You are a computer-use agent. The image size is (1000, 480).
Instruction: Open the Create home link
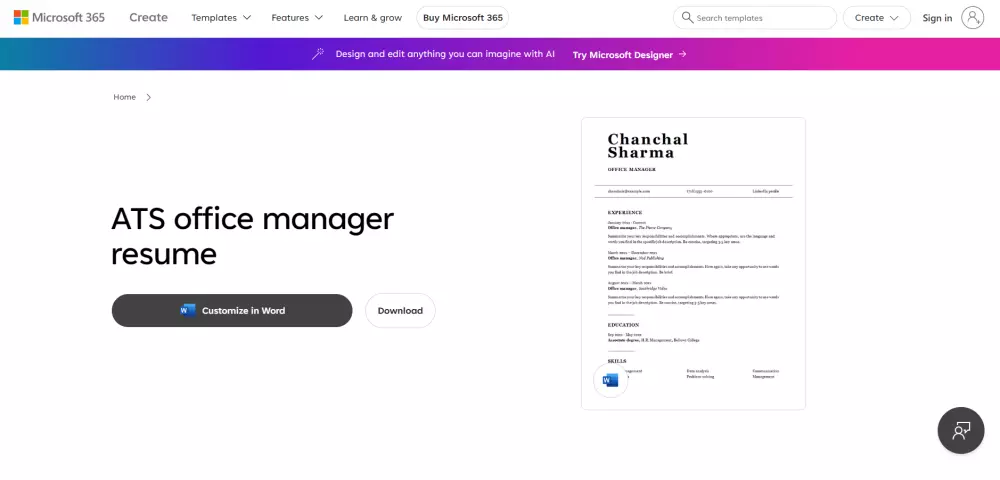(x=149, y=18)
